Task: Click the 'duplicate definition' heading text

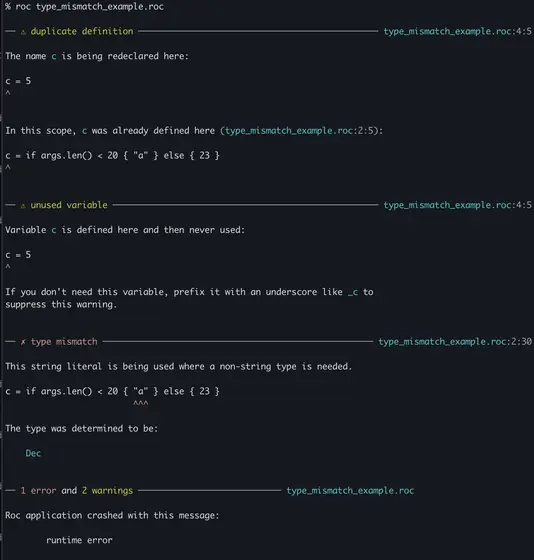Action: pyautogui.click(x=82, y=31)
